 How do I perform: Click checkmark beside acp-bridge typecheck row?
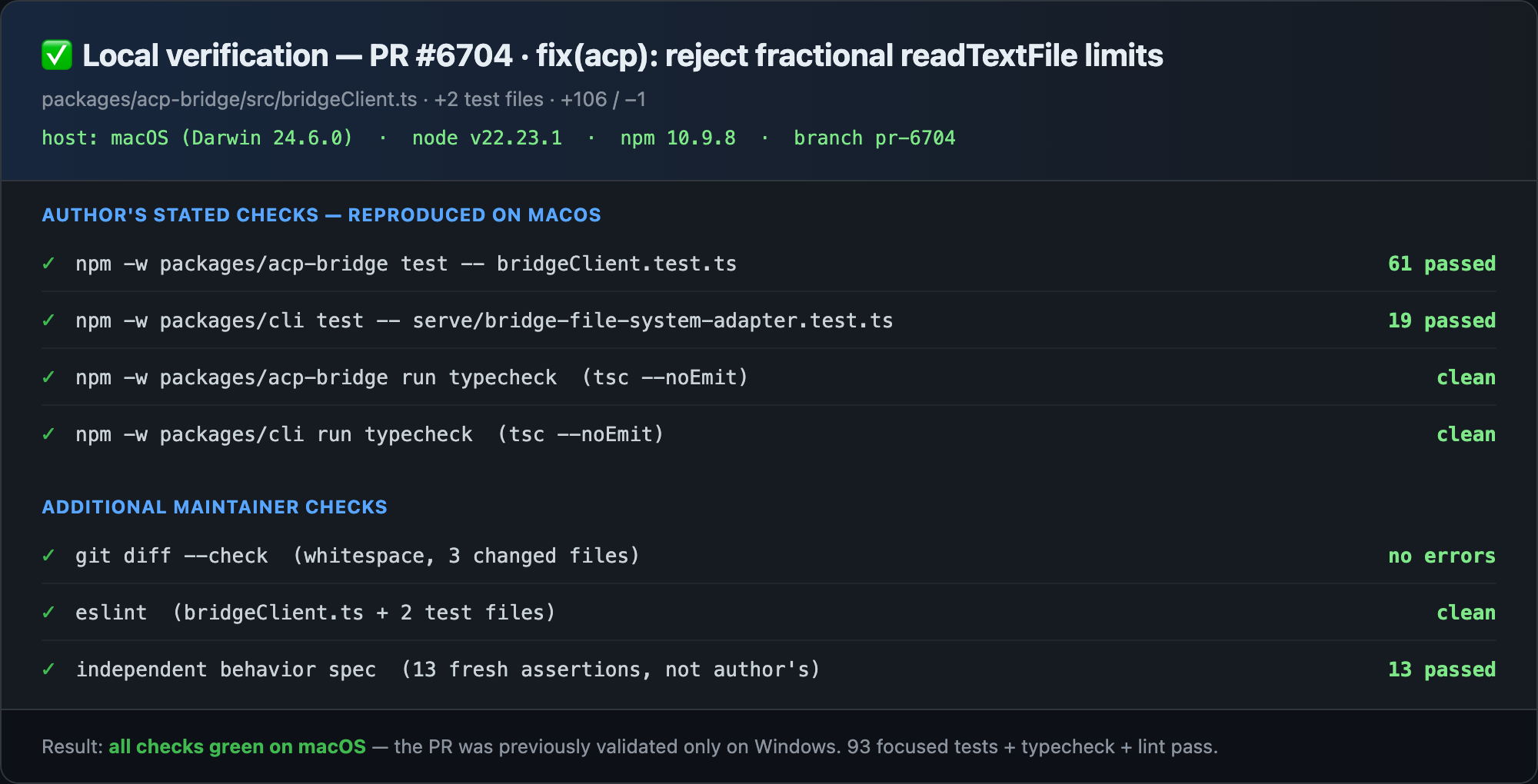48,377
